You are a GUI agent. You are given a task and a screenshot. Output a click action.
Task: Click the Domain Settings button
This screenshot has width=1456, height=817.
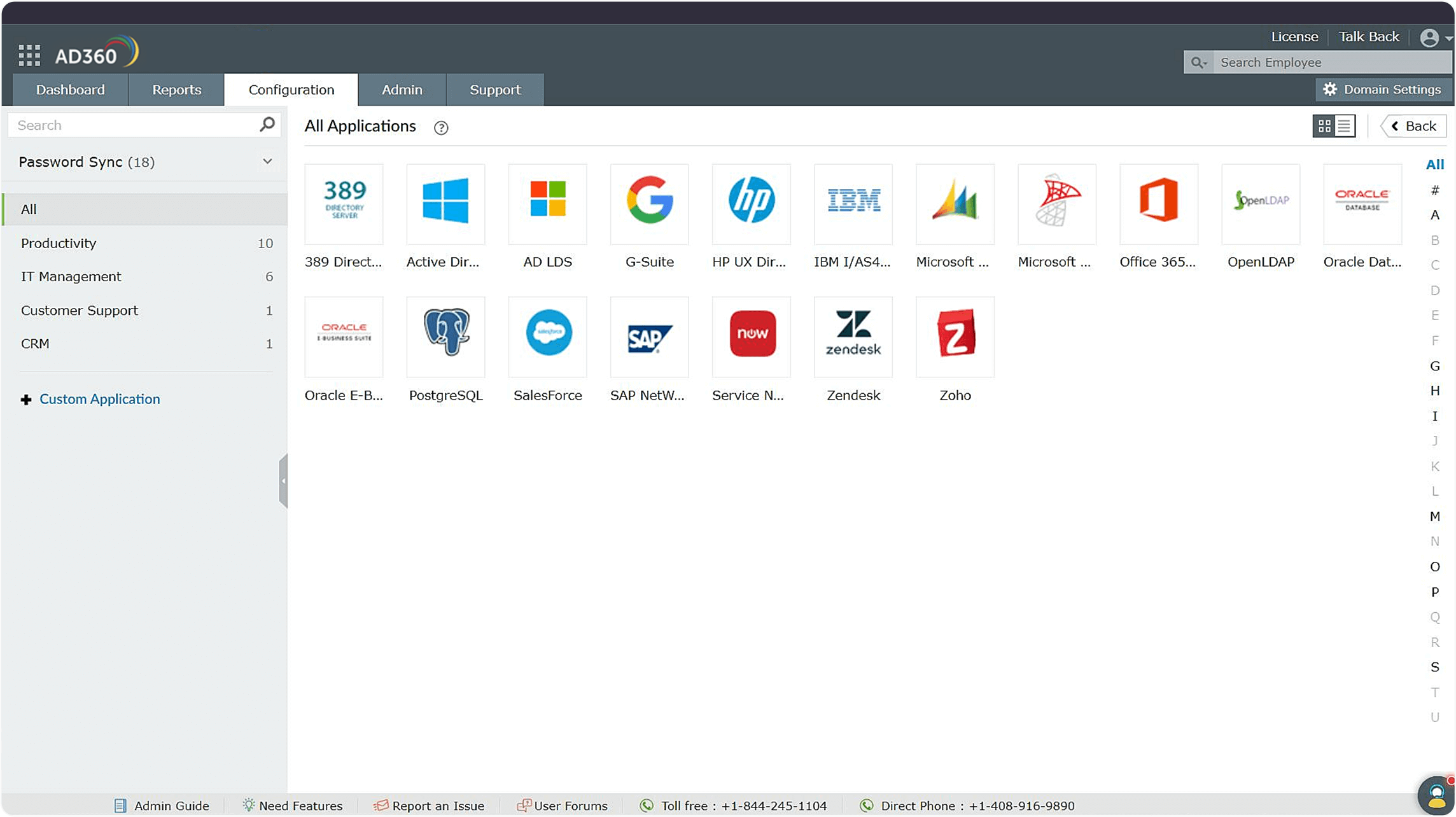[1382, 89]
